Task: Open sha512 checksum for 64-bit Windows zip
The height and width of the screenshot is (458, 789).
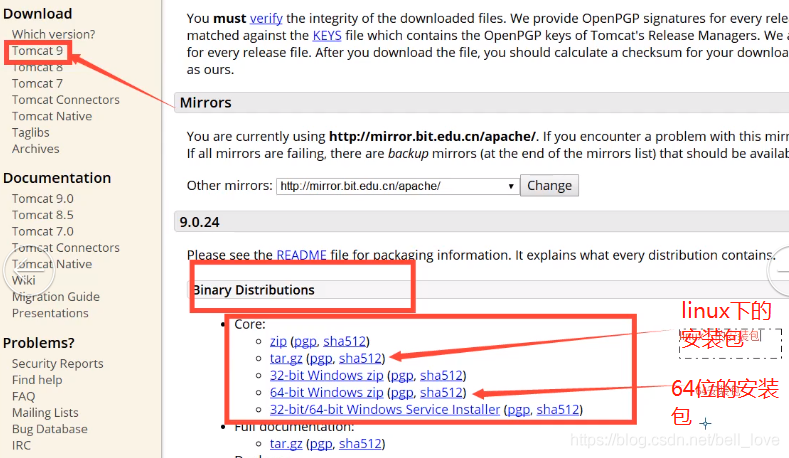Action: [441, 392]
